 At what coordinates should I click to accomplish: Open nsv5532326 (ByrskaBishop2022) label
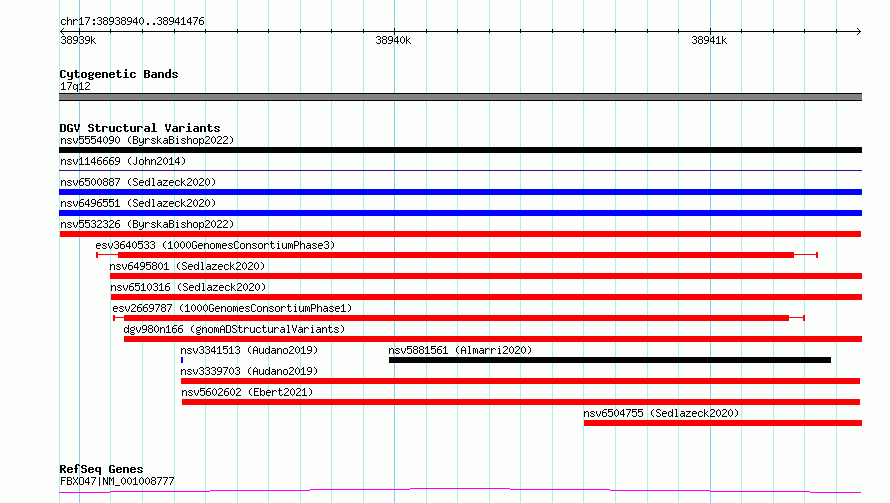coord(147,224)
